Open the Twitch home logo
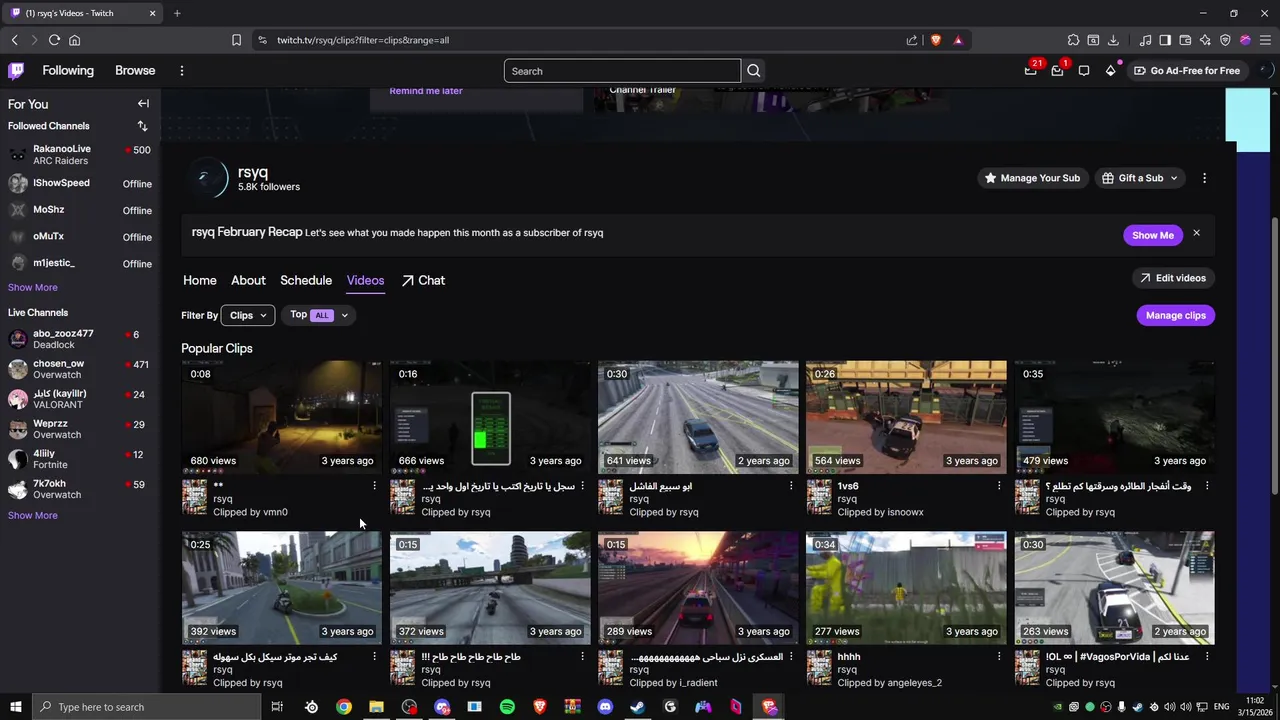Screen dimensions: 1280x720 16,71
